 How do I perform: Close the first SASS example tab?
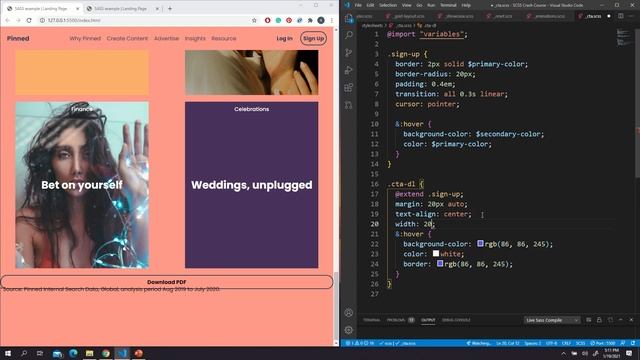coord(78,9)
